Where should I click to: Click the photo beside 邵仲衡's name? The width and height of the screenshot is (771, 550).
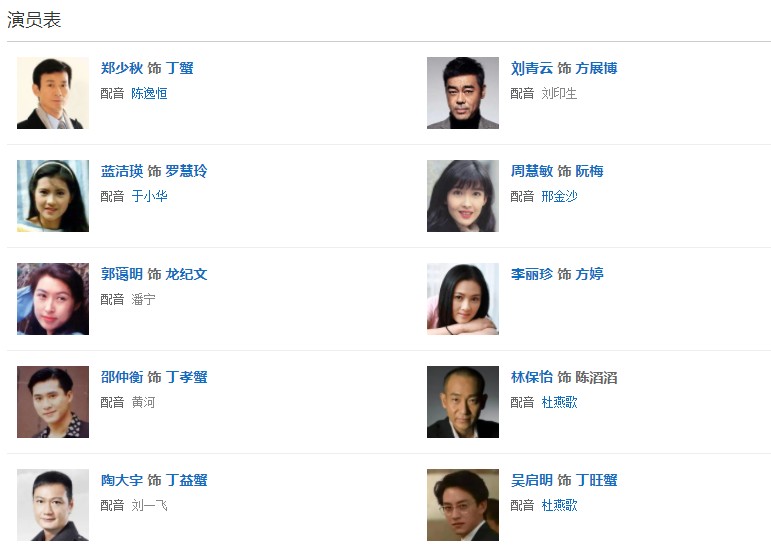pyautogui.click(x=53, y=402)
